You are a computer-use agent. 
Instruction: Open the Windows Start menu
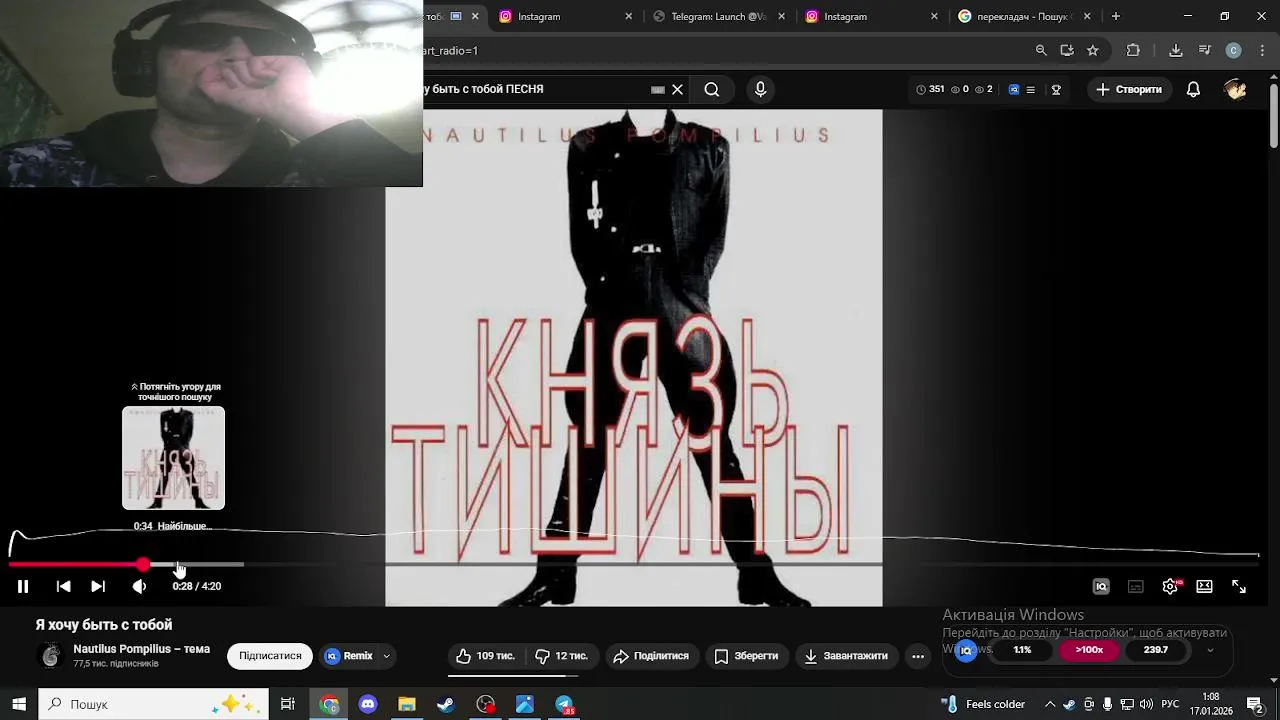[x=19, y=704]
